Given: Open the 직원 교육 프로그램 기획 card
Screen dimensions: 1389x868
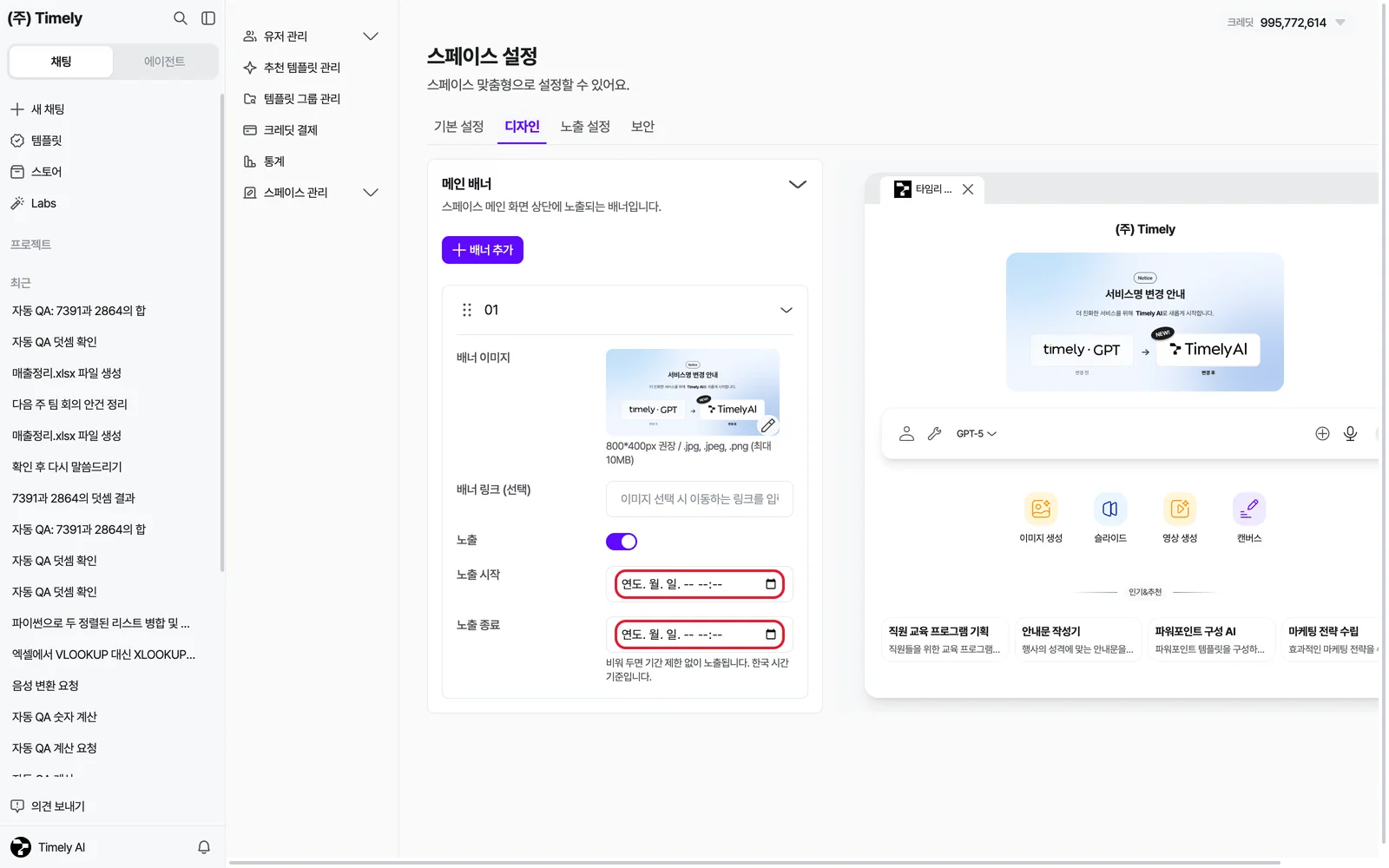Looking at the screenshot, I should tap(944, 641).
